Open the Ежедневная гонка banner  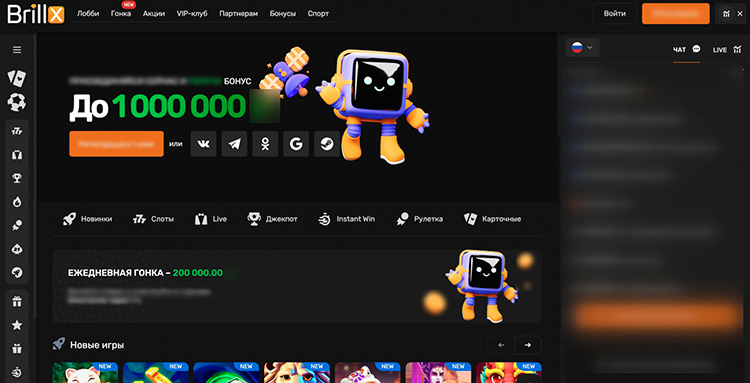(x=297, y=286)
